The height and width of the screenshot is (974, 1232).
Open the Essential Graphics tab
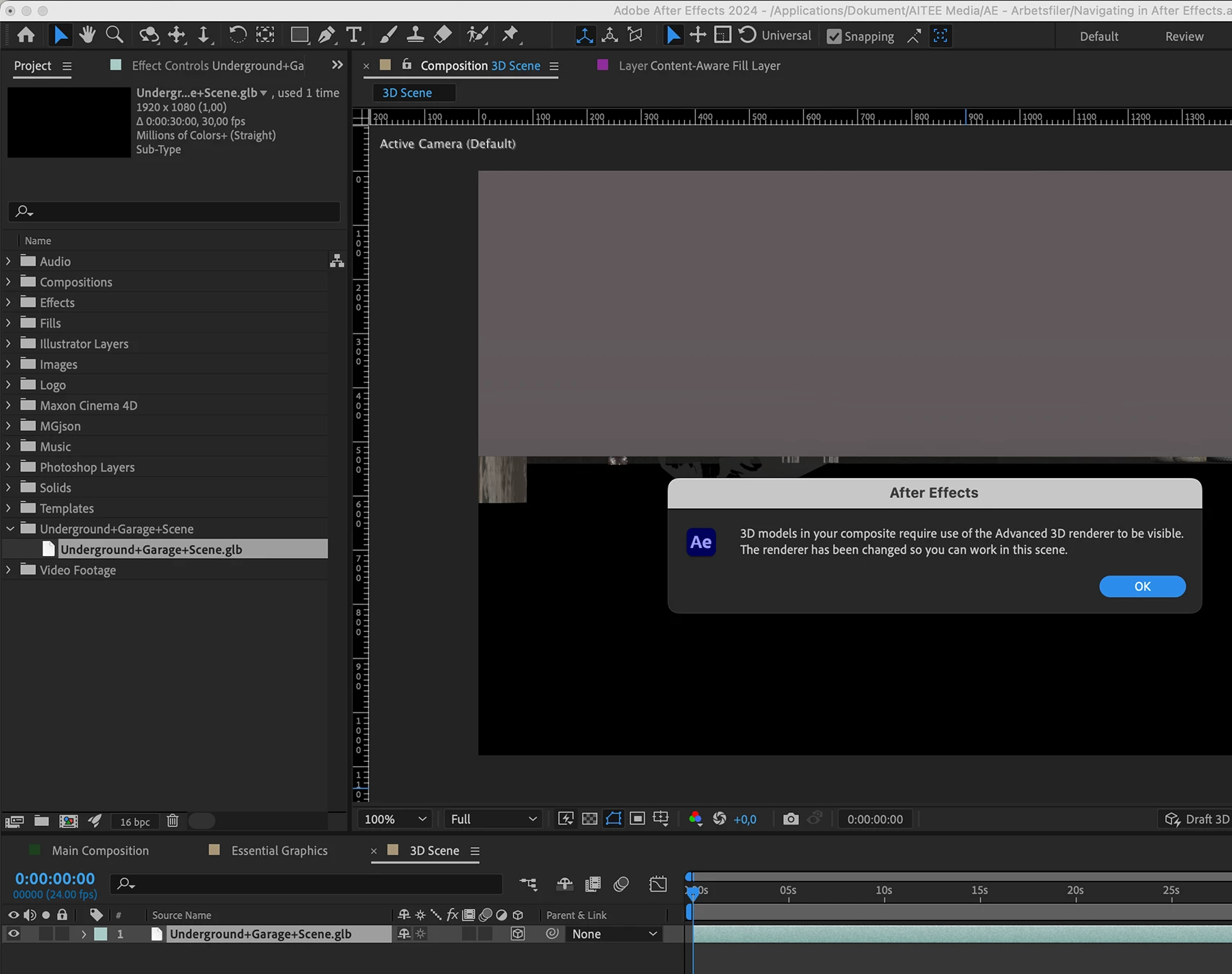click(279, 851)
